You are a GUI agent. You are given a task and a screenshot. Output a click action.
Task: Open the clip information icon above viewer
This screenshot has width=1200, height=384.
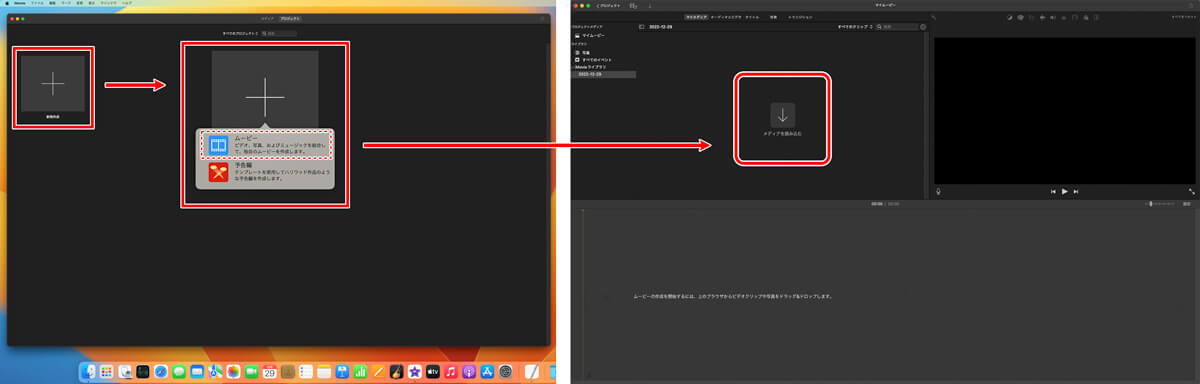tap(1096, 18)
